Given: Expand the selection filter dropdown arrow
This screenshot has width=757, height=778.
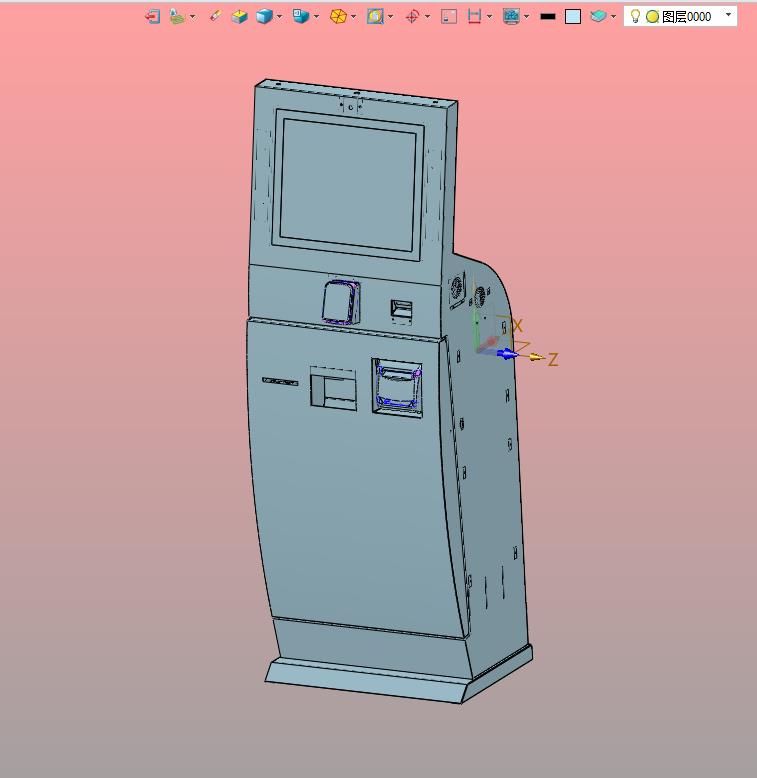Looking at the screenshot, I should tap(390, 17).
